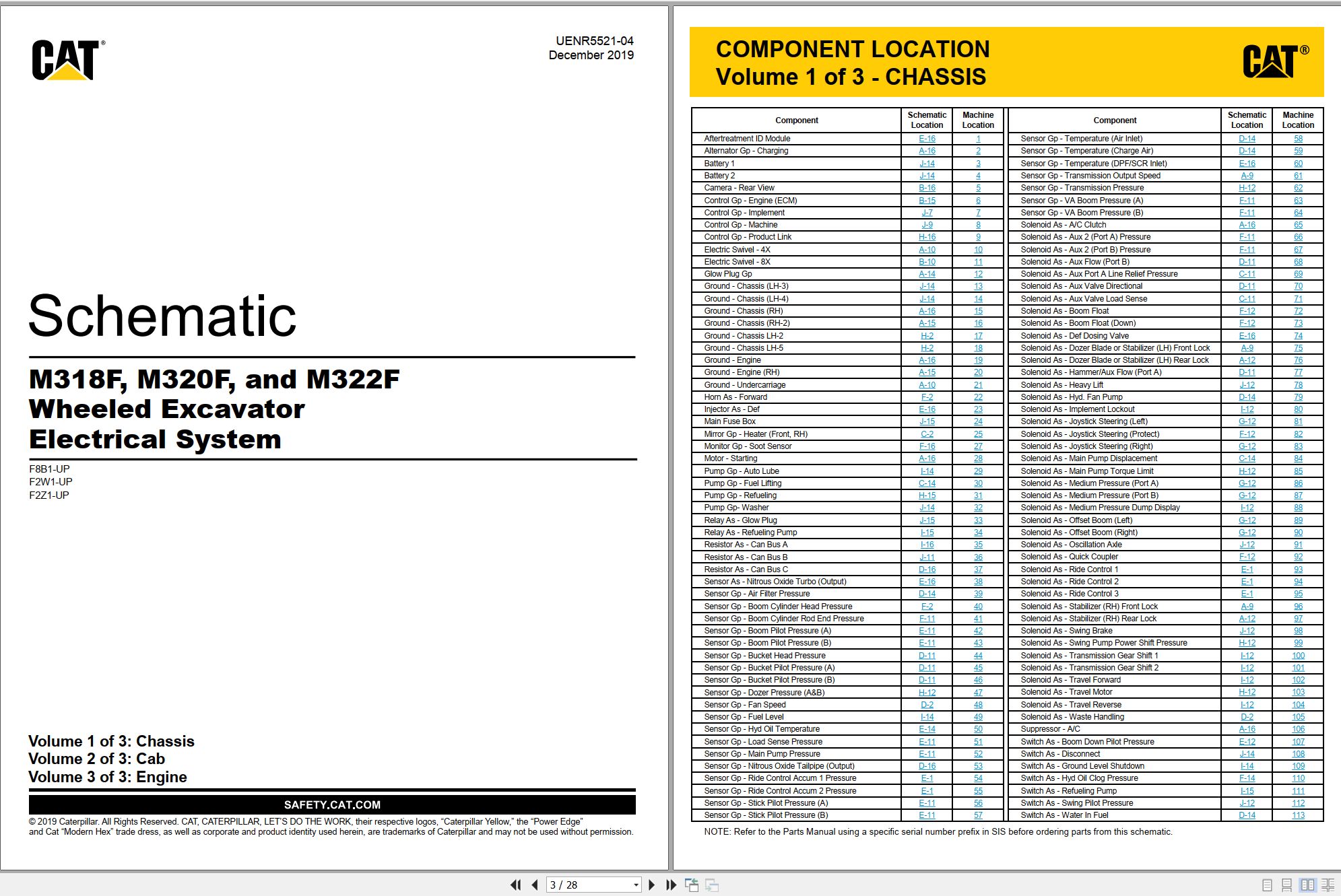Image resolution: width=1341 pixels, height=896 pixels.
Task: Open C-11 link for Aux Port A Line Relief
Action: [1247, 274]
